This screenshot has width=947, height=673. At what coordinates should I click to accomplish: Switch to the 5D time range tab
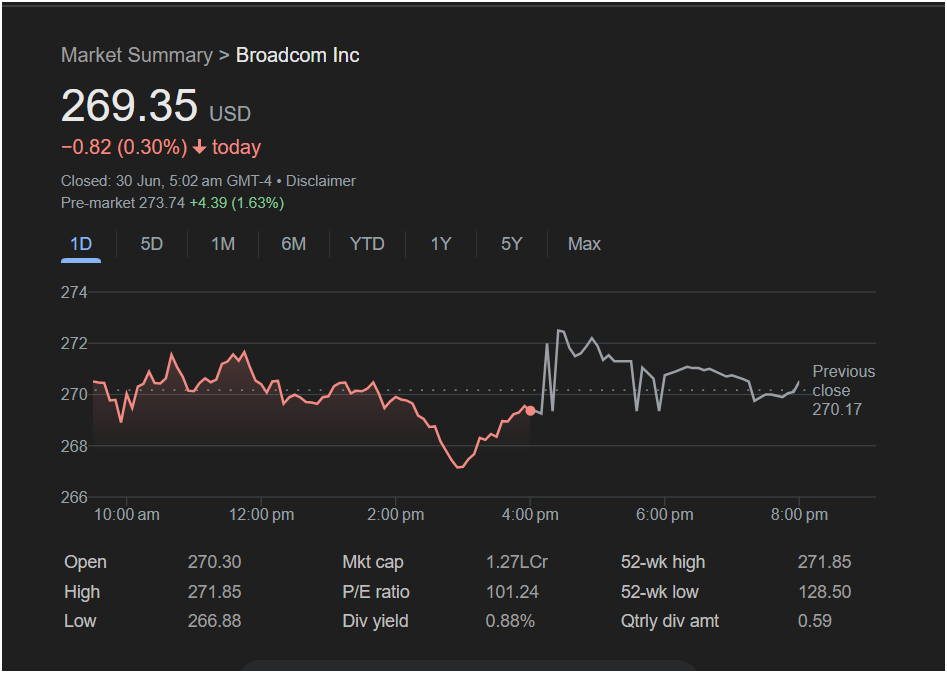(152, 244)
